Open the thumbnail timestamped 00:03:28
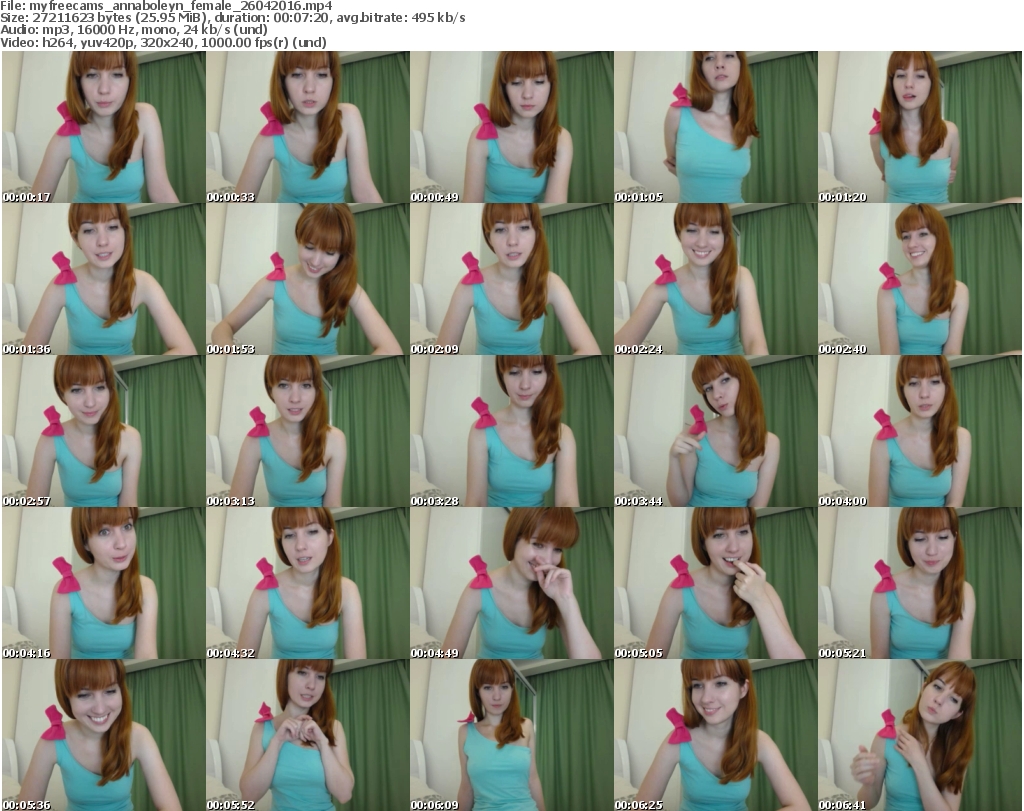The height and width of the screenshot is (811, 1024). click(511, 432)
